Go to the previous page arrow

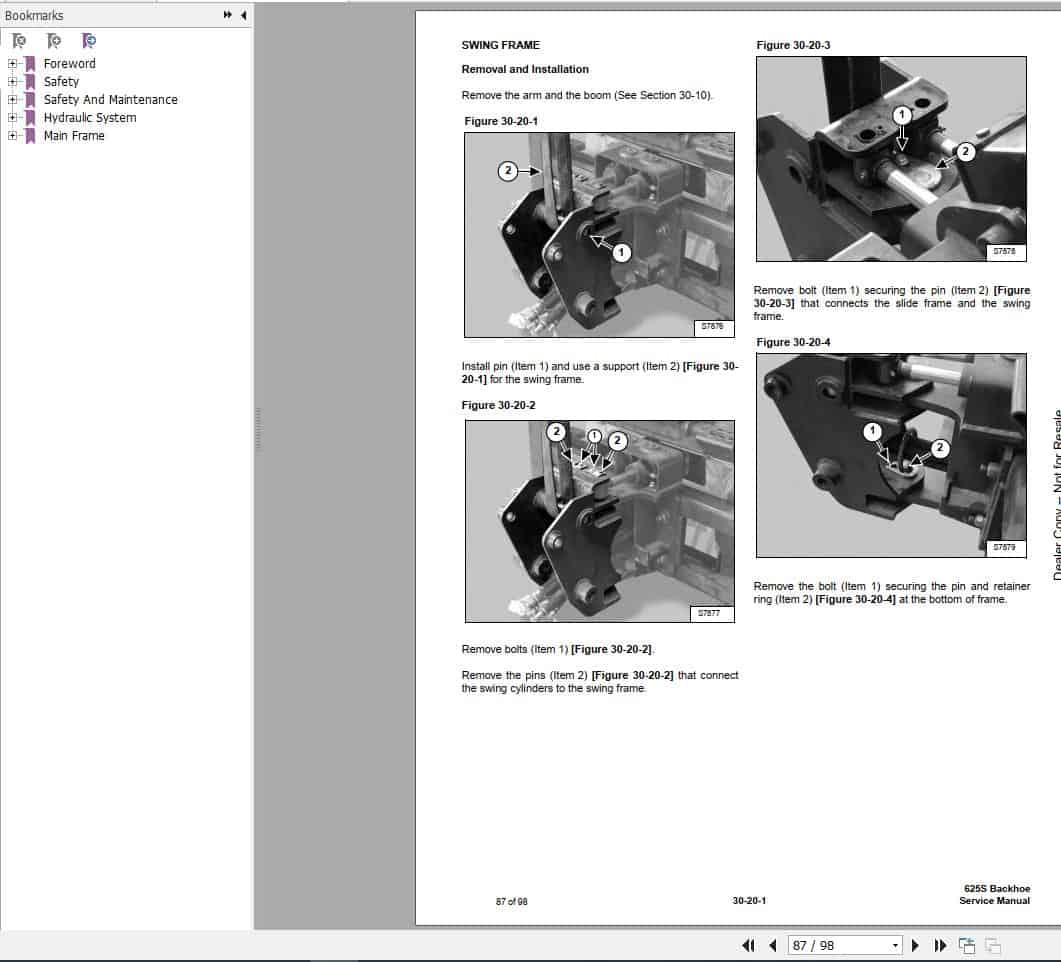coord(773,946)
